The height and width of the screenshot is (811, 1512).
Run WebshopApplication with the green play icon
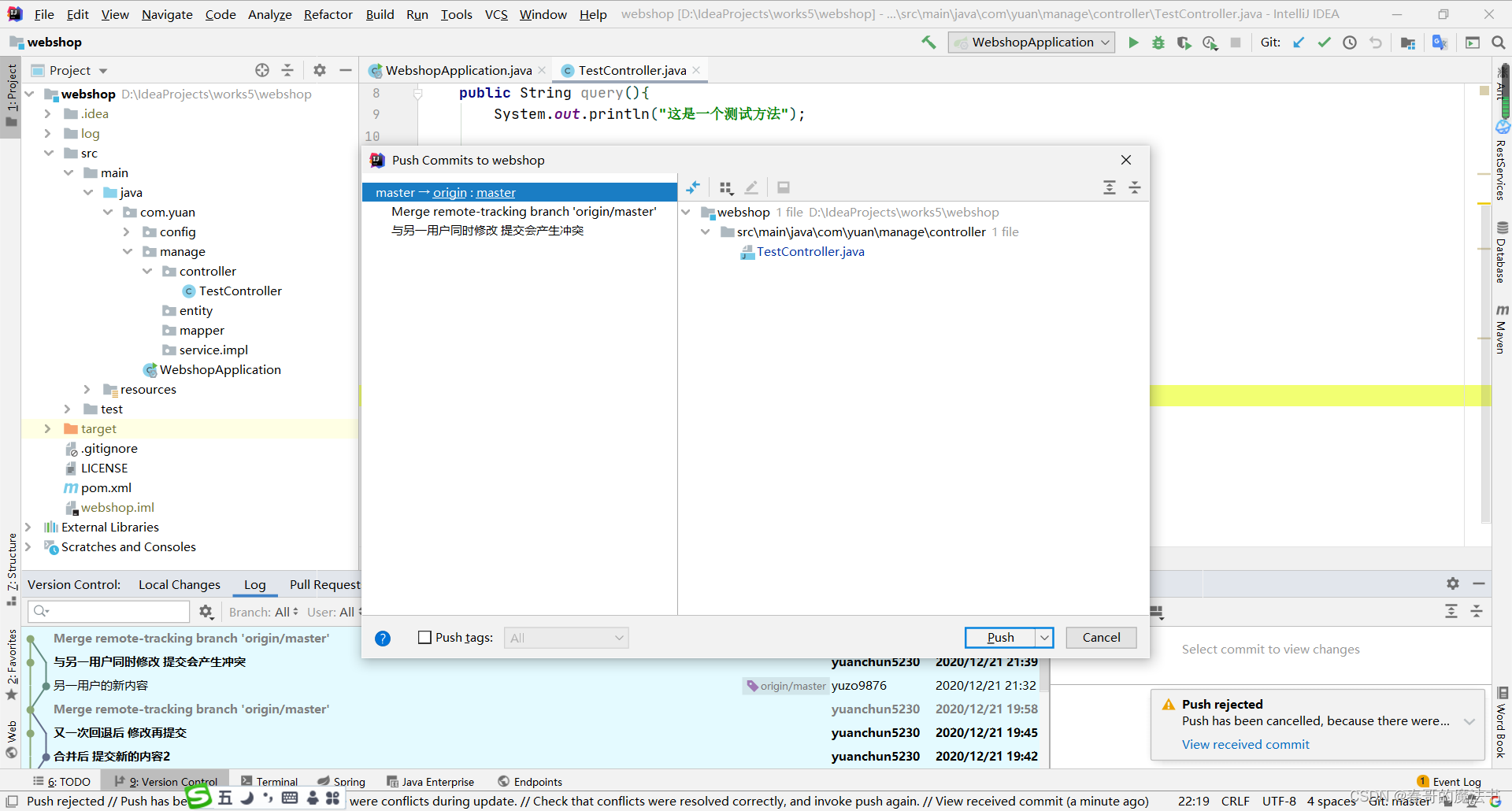coord(1133,43)
